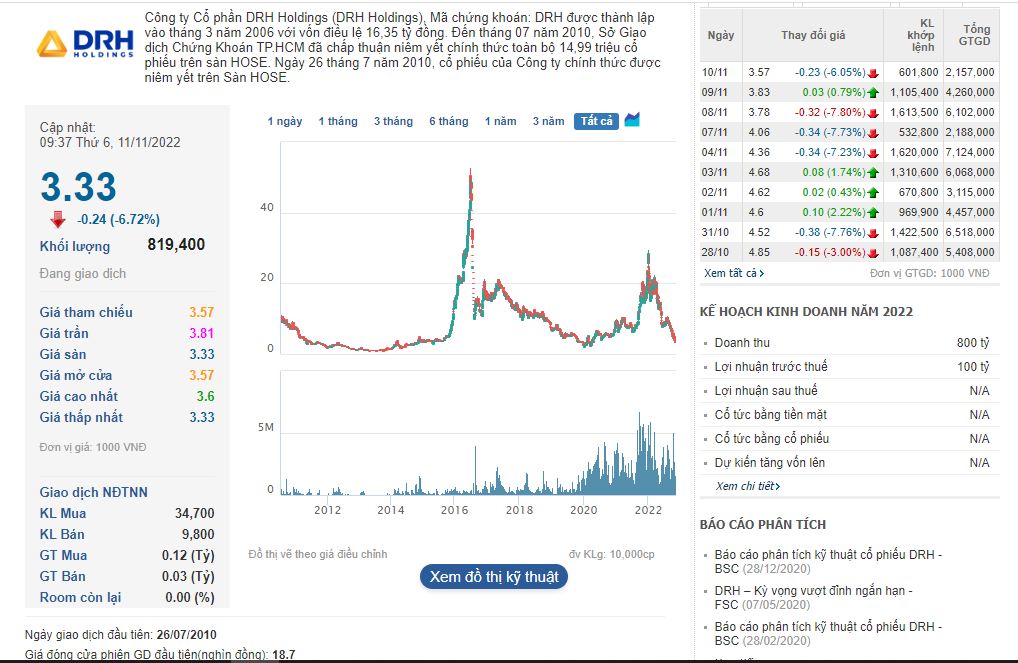
Task: Click the Giá mở cửa label
Action: click(x=75, y=375)
